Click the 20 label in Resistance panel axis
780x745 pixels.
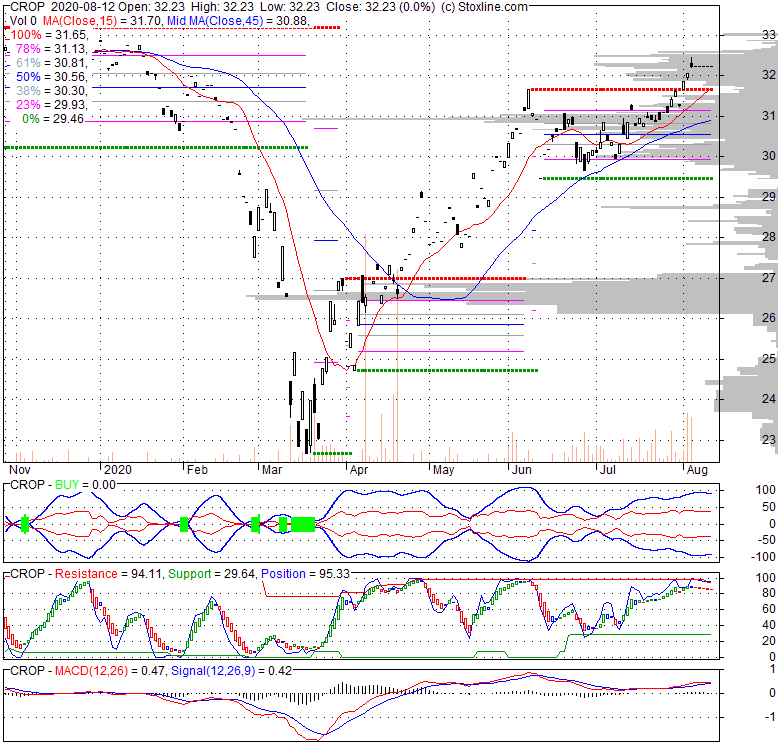pos(769,642)
